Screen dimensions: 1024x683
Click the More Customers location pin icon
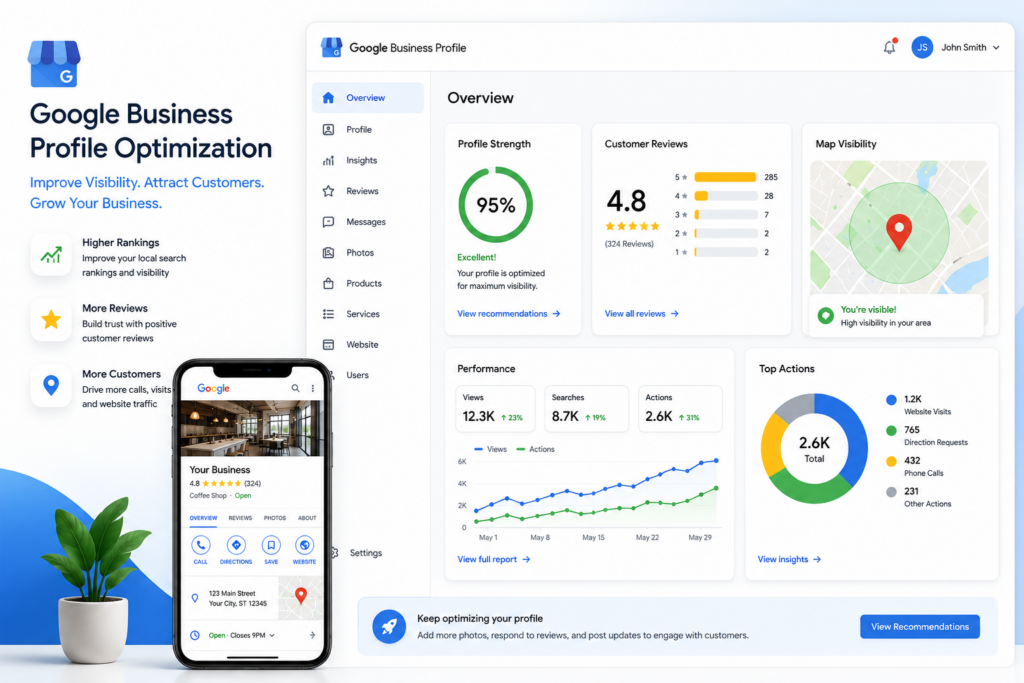click(x=51, y=385)
